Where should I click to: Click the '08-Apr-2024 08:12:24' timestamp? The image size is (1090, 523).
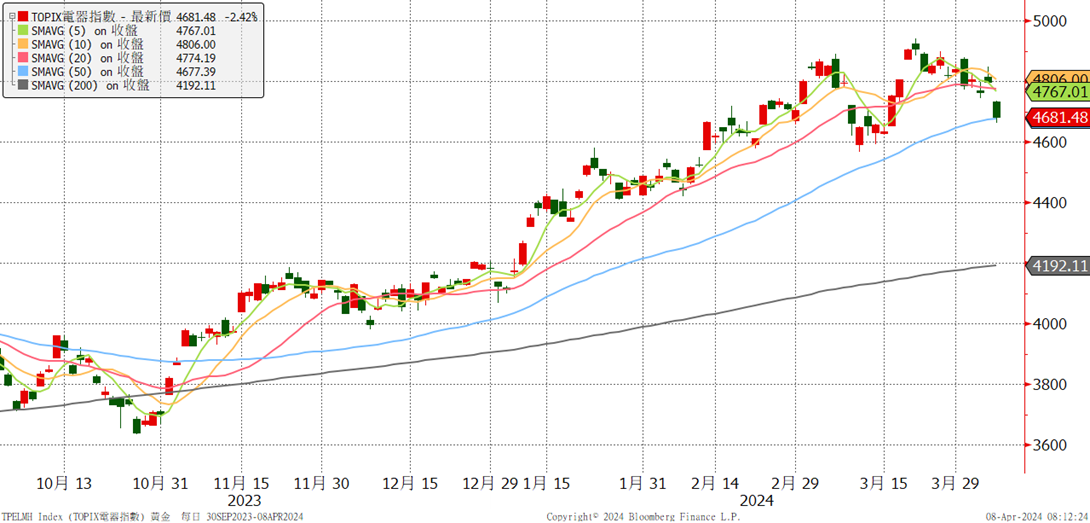[x=1038, y=517]
